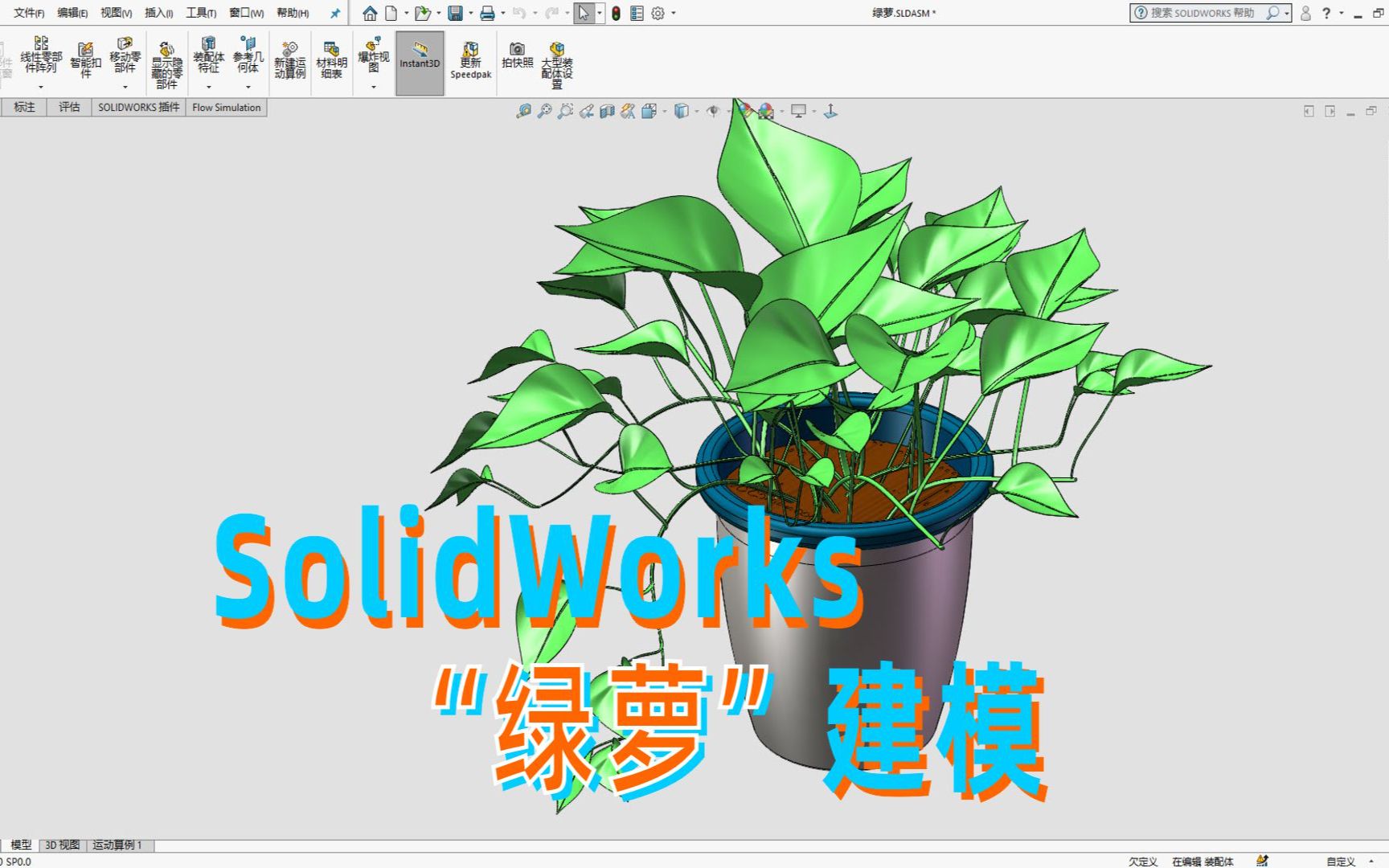Toggle the Instant3D button

[420, 63]
